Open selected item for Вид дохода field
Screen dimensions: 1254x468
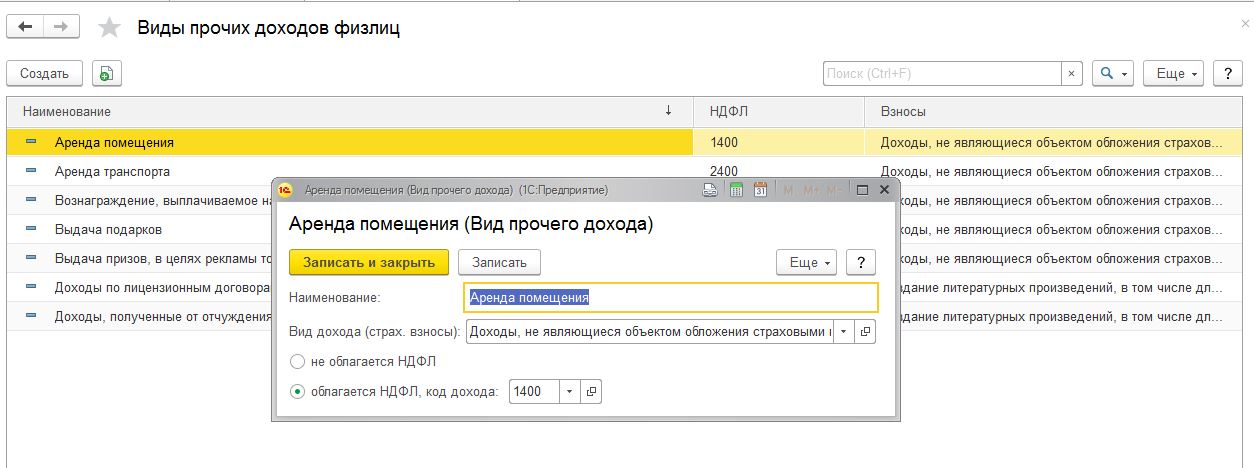coord(866,331)
